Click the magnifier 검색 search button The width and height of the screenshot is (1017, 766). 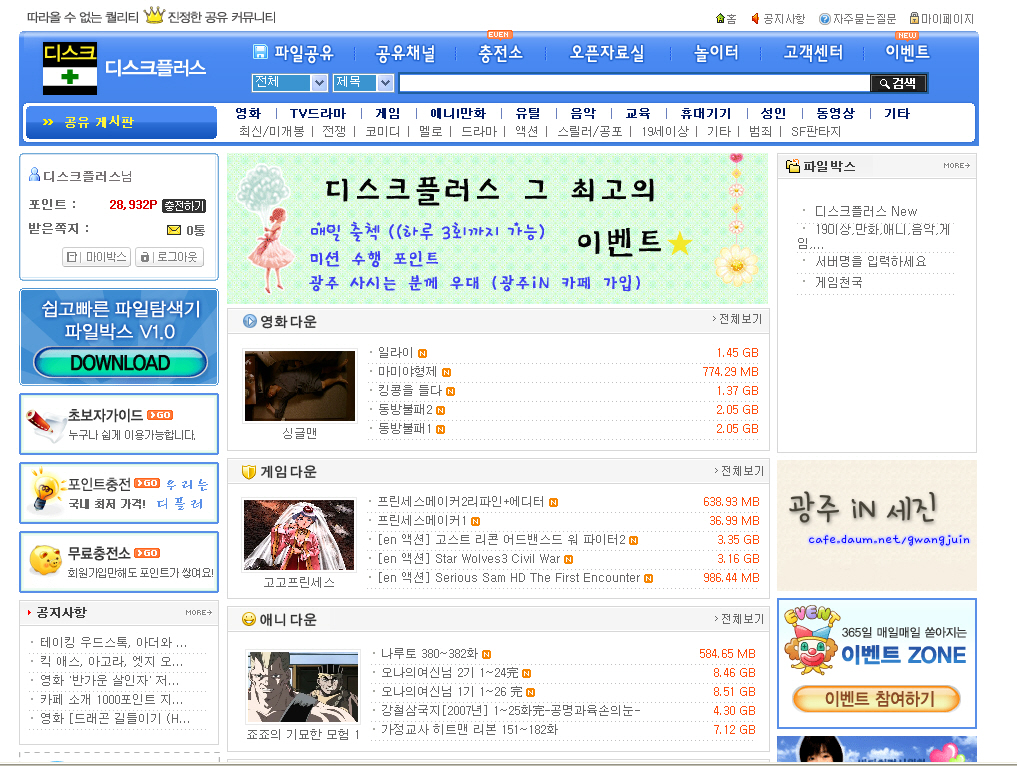(x=898, y=83)
